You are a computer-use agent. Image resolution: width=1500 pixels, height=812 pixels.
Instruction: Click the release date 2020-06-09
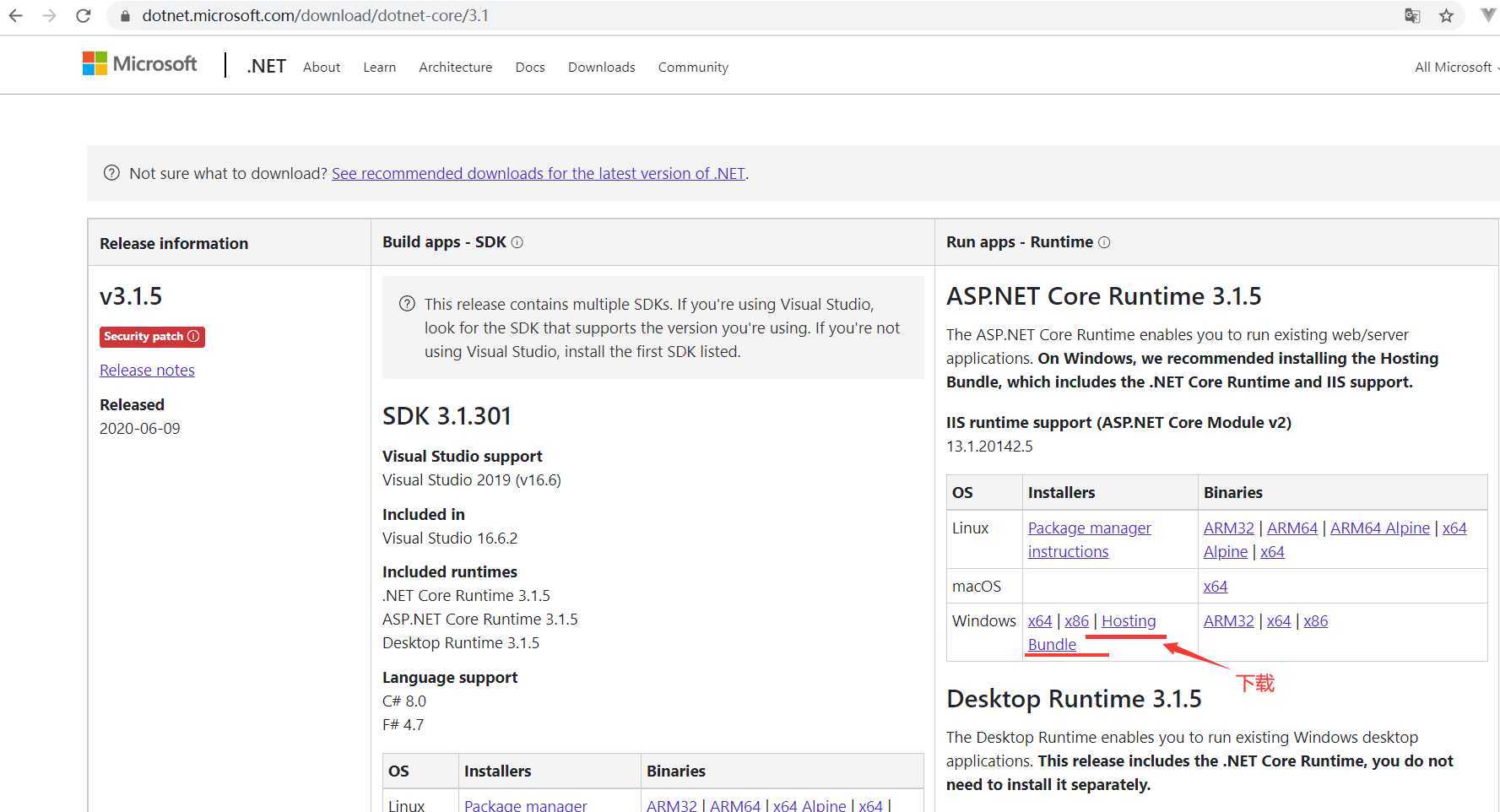tap(140, 428)
